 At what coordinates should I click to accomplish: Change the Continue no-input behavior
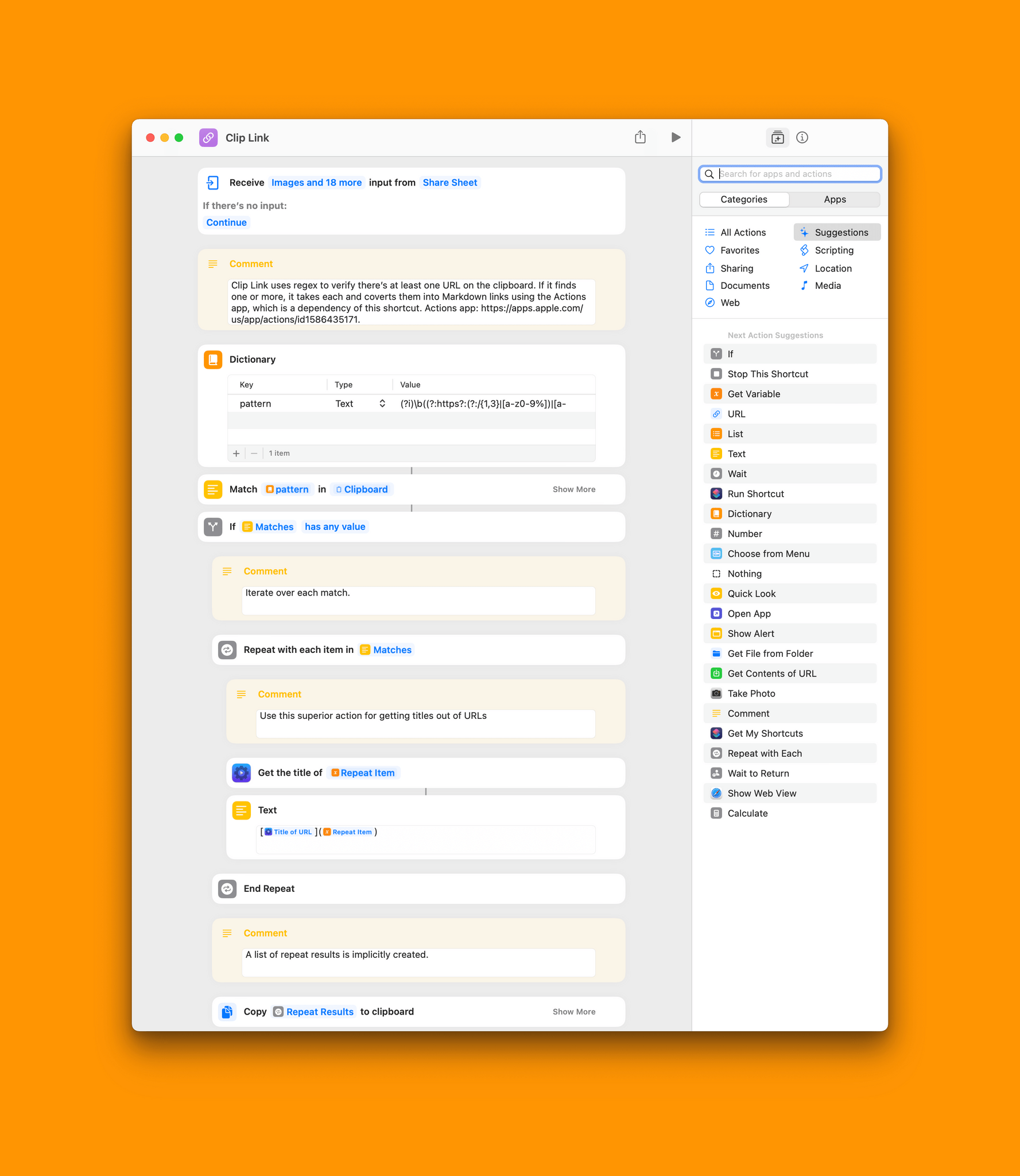[226, 222]
